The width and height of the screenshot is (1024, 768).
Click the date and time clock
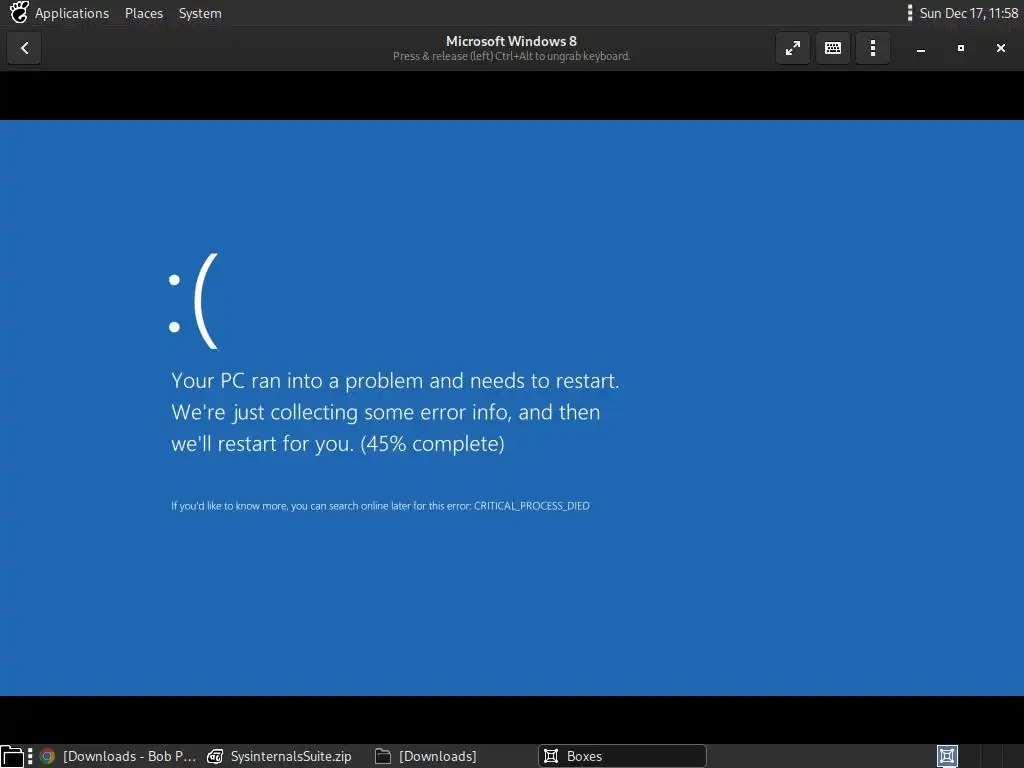(x=968, y=13)
